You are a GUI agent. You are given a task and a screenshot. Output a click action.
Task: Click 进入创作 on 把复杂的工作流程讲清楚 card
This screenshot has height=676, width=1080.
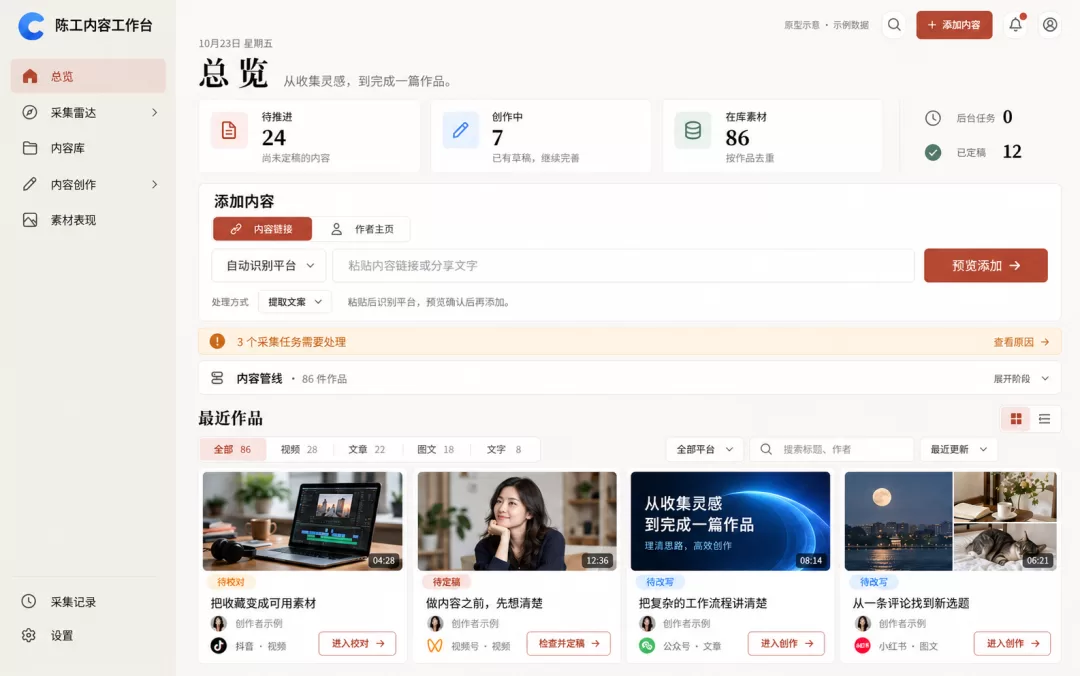(x=786, y=643)
